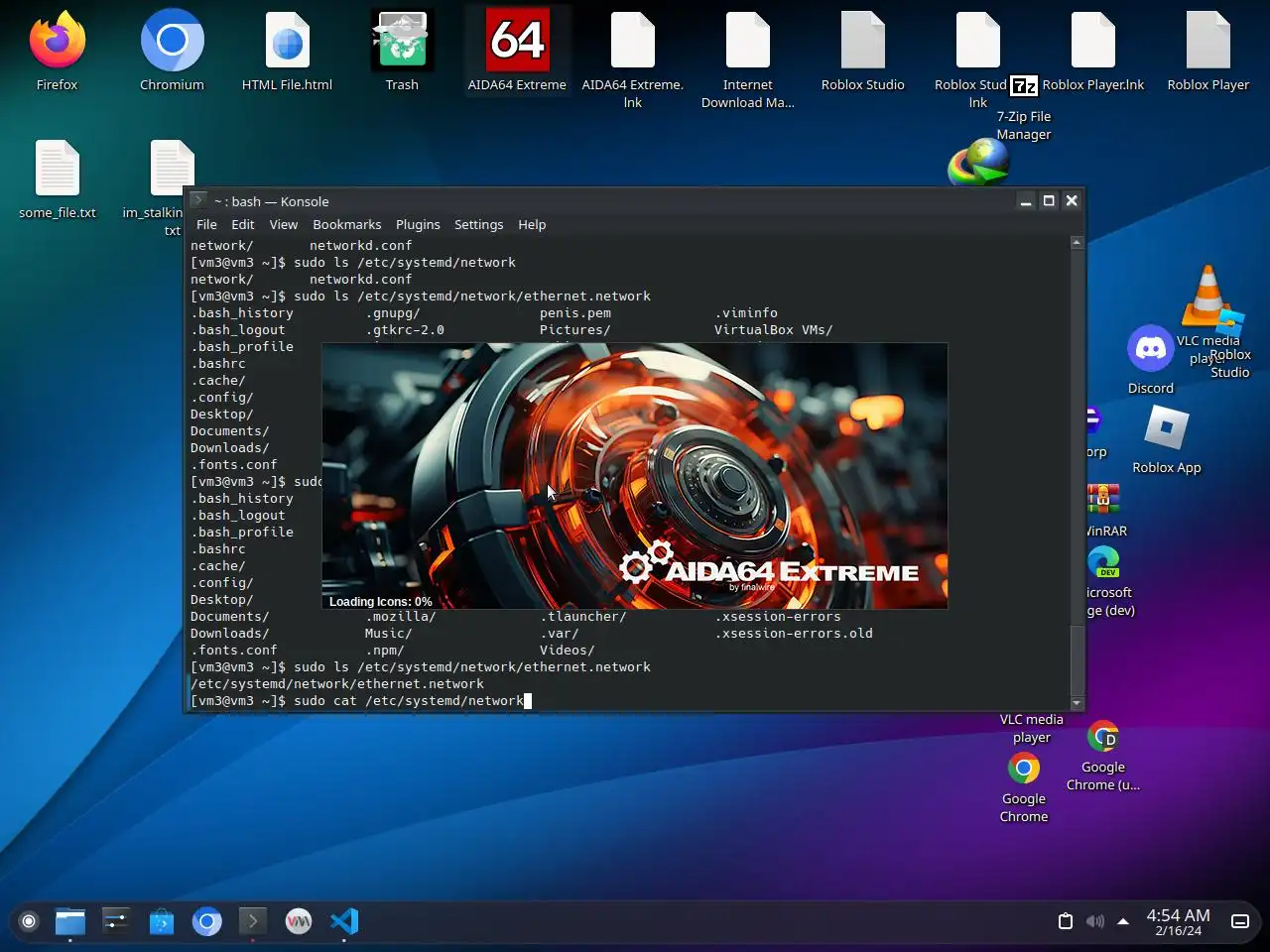
Task: Open the application launcher in taskbar
Action: (x=29, y=921)
